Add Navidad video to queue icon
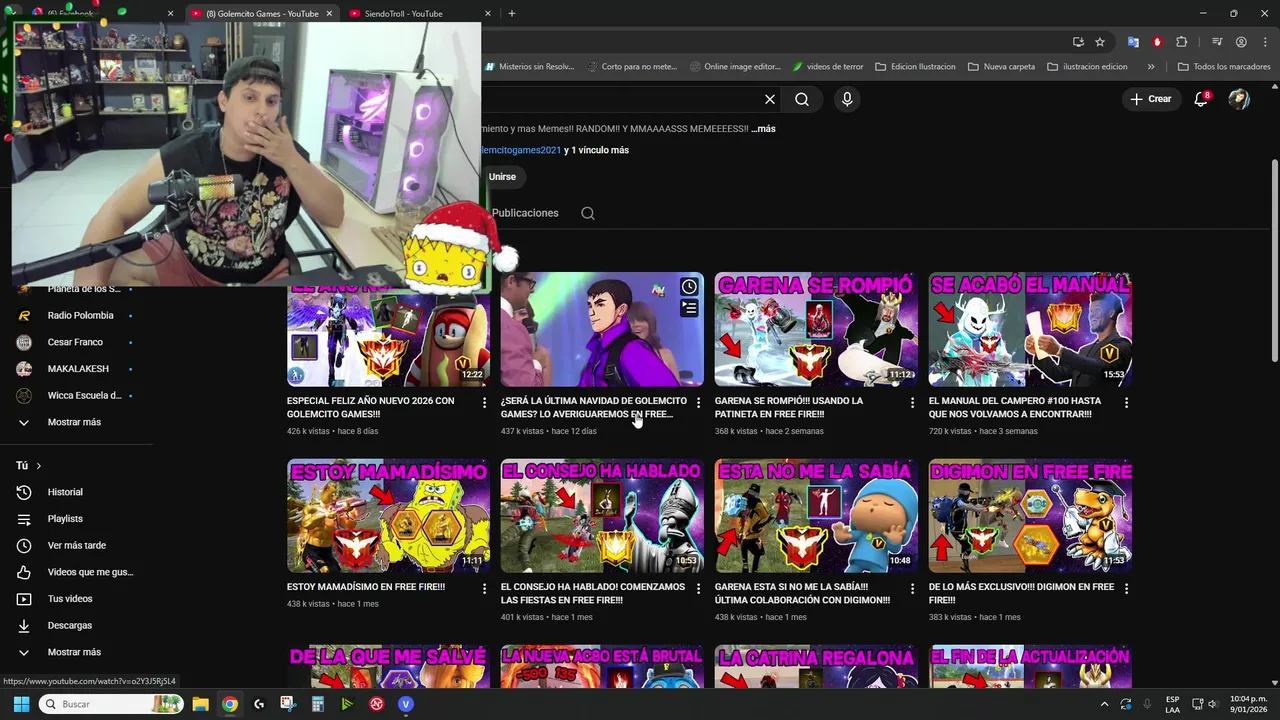1280x720 pixels. (x=689, y=309)
